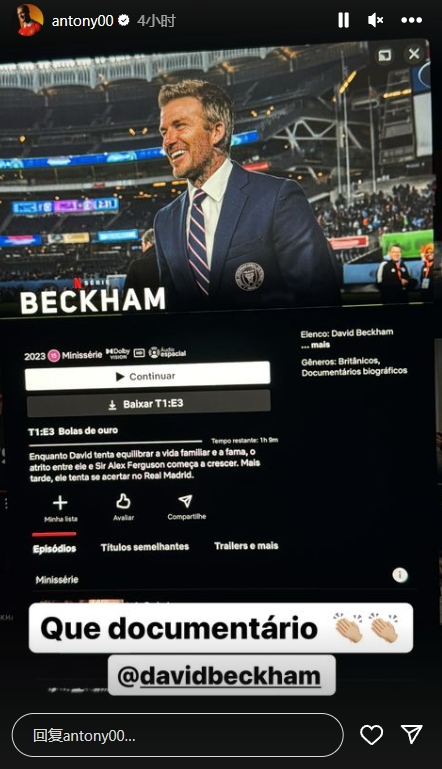Image resolution: width=442 pixels, height=769 pixels.
Task: Add series to Minha lista
Action: 60,508
